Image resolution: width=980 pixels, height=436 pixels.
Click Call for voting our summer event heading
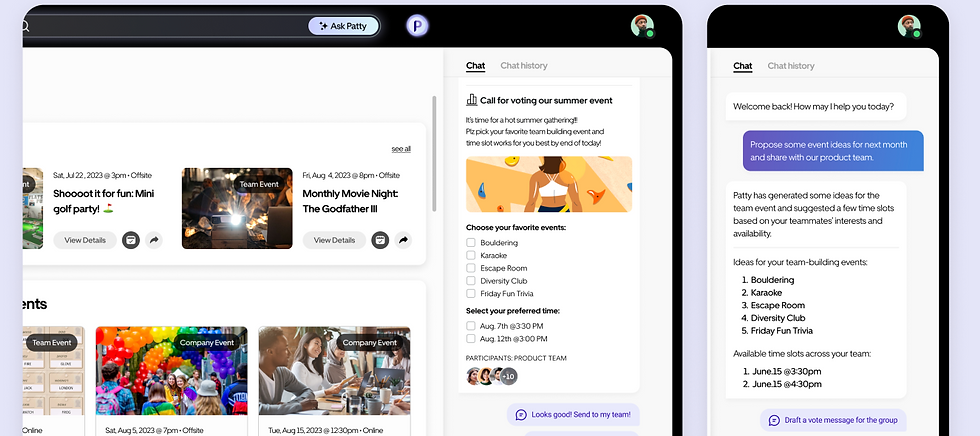click(x=546, y=101)
